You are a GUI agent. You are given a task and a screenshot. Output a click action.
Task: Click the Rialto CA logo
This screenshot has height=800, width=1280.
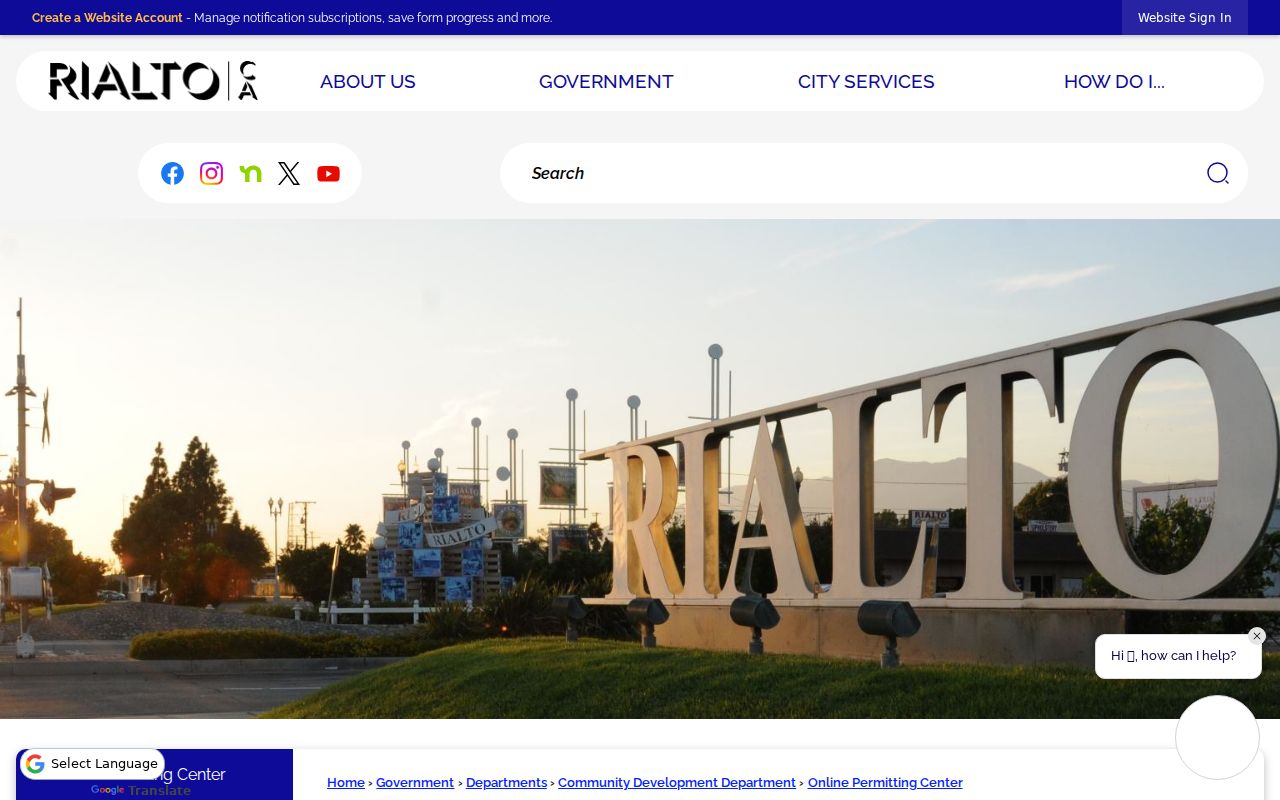(x=153, y=81)
